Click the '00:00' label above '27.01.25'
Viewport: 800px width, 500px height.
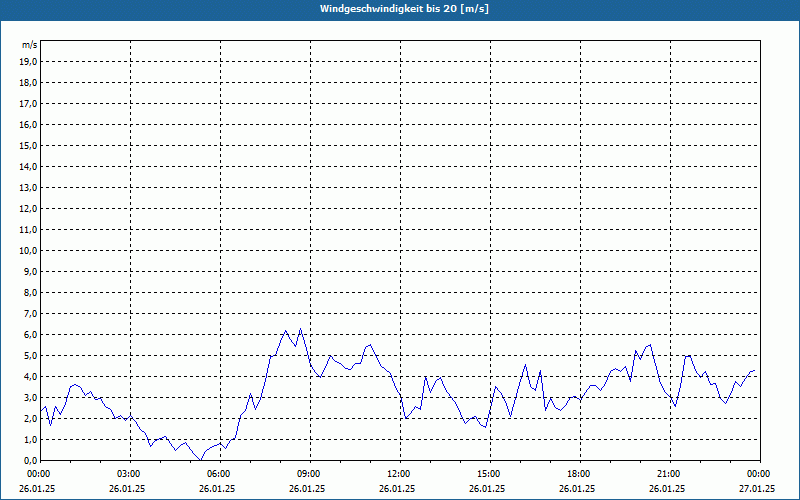(x=760, y=474)
